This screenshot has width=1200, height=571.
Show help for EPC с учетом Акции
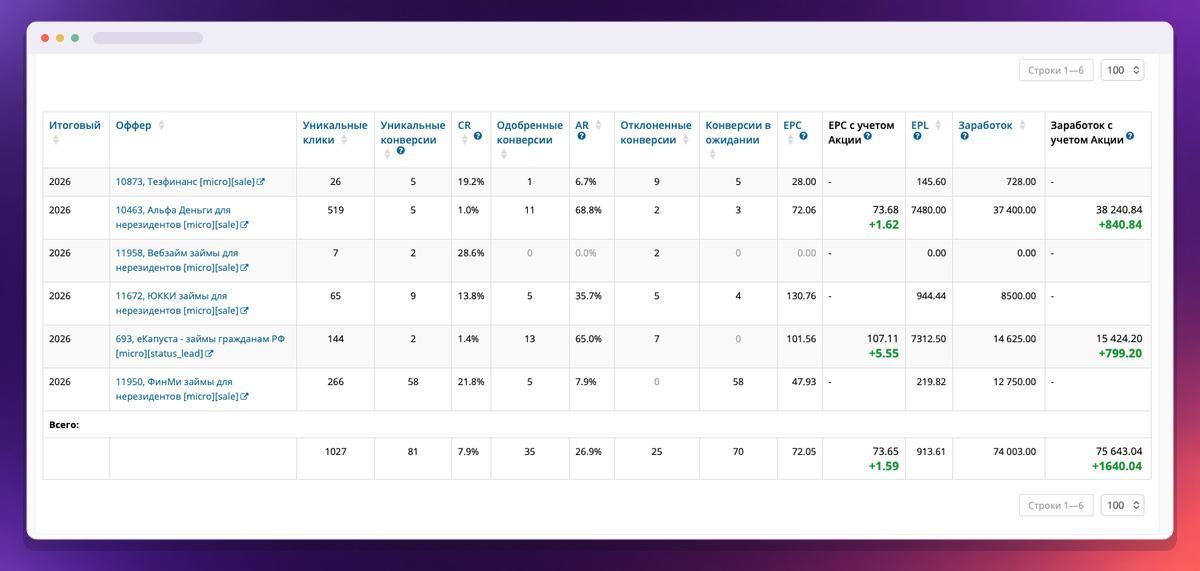(867, 136)
